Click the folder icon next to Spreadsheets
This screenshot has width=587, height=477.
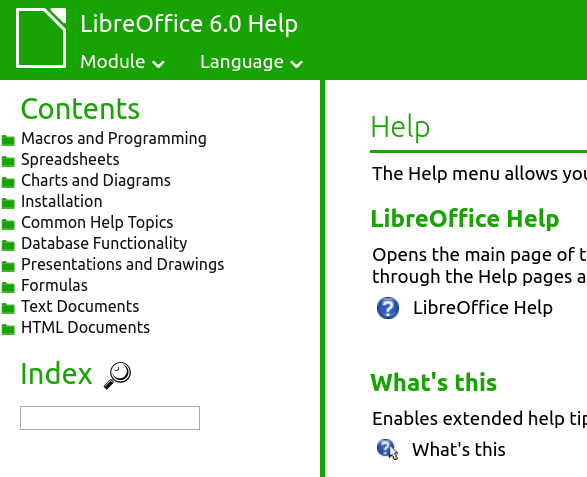[8, 161]
